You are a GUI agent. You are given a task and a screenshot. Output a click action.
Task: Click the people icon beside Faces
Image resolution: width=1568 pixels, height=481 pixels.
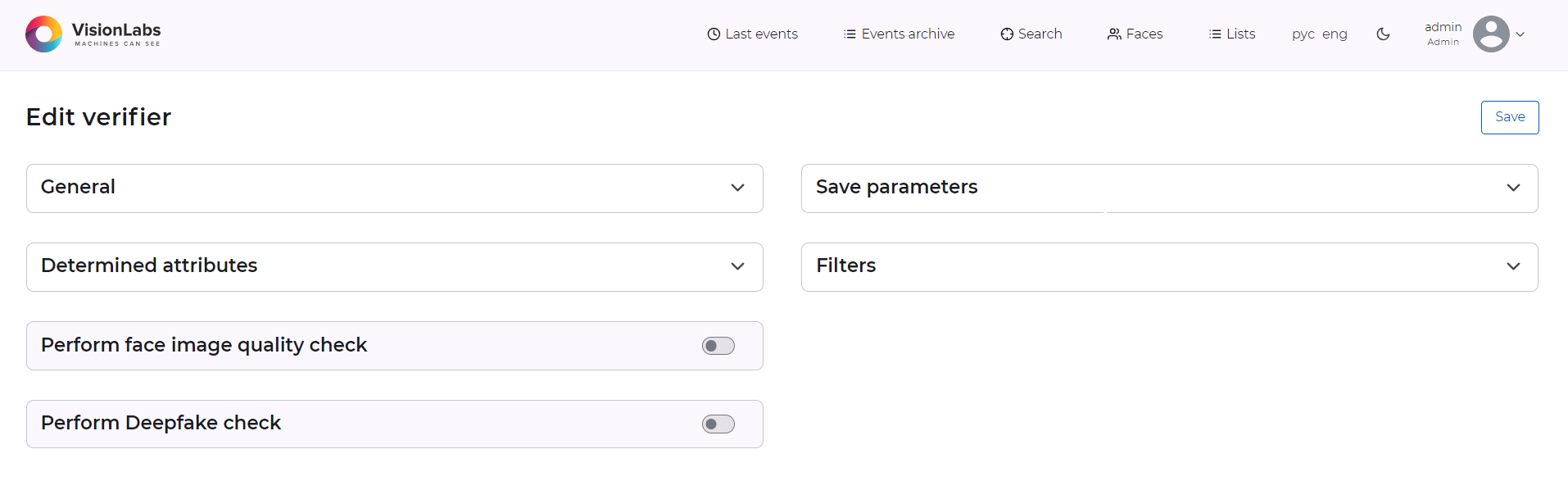click(1114, 34)
